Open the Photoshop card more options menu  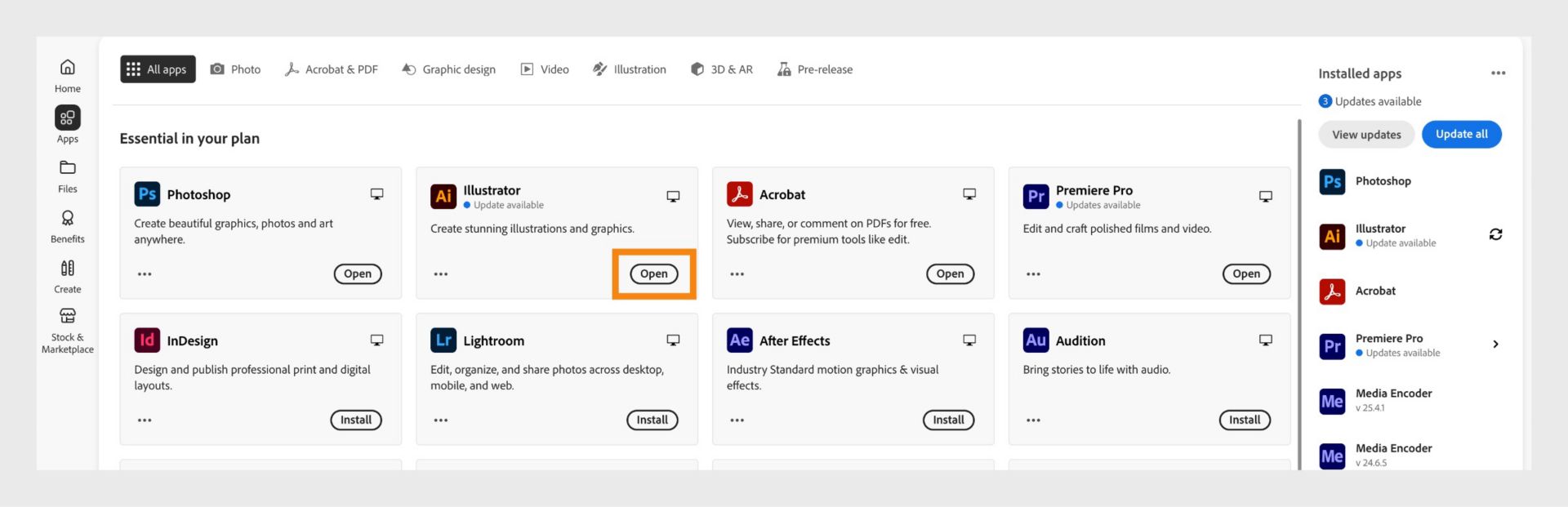click(145, 274)
